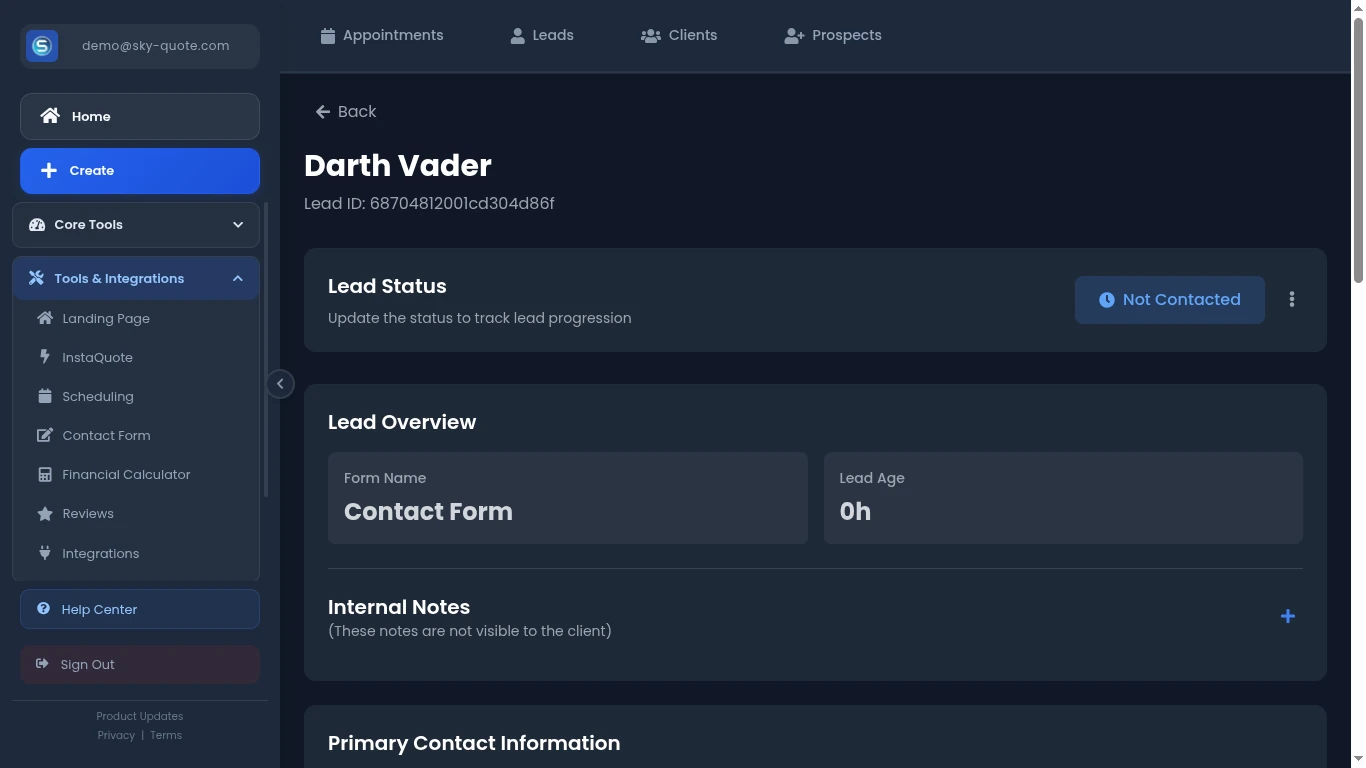Open the Landing Page tool
This screenshot has height=768, width=1366.
[105, 319]
